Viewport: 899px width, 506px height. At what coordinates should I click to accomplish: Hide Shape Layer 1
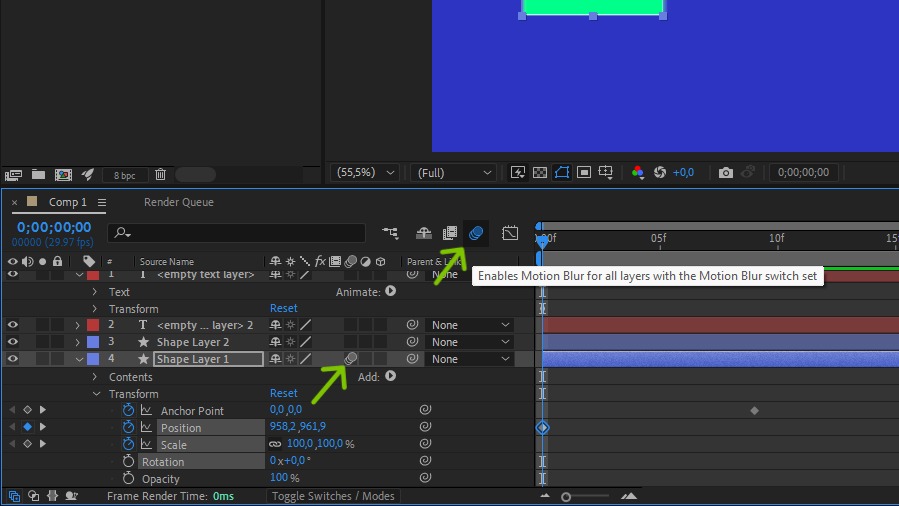[12, 359]
